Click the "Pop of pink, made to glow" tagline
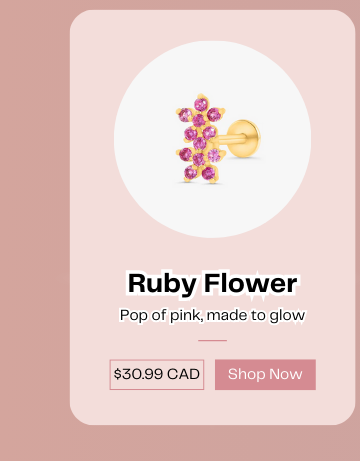 212,315
